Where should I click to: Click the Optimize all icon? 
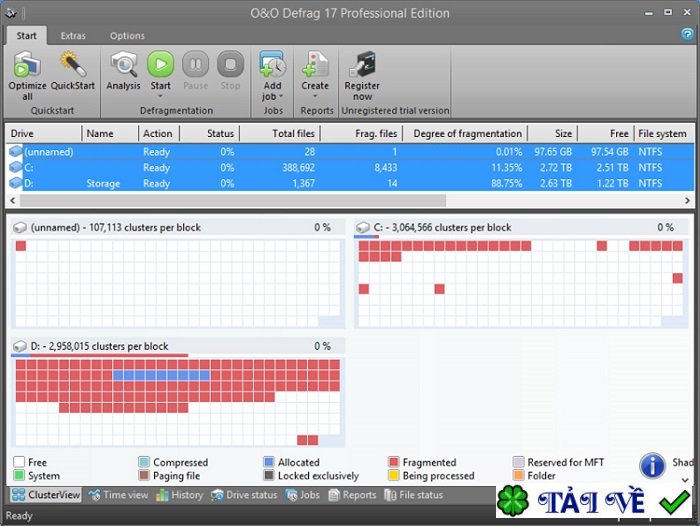click(x=27, y=64)
